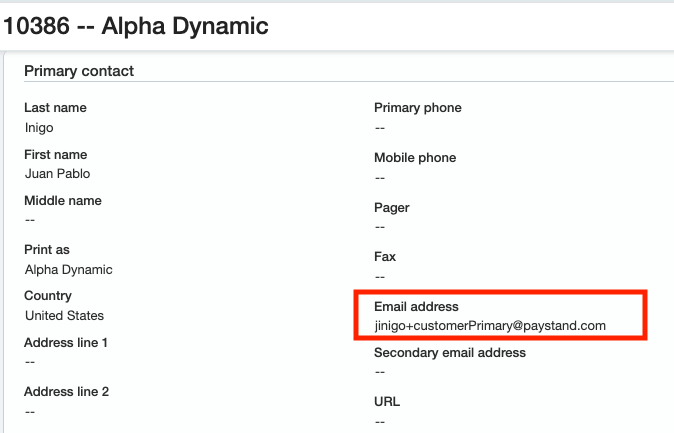Click the 'Primary phone' label

click(x=418, y=107)
